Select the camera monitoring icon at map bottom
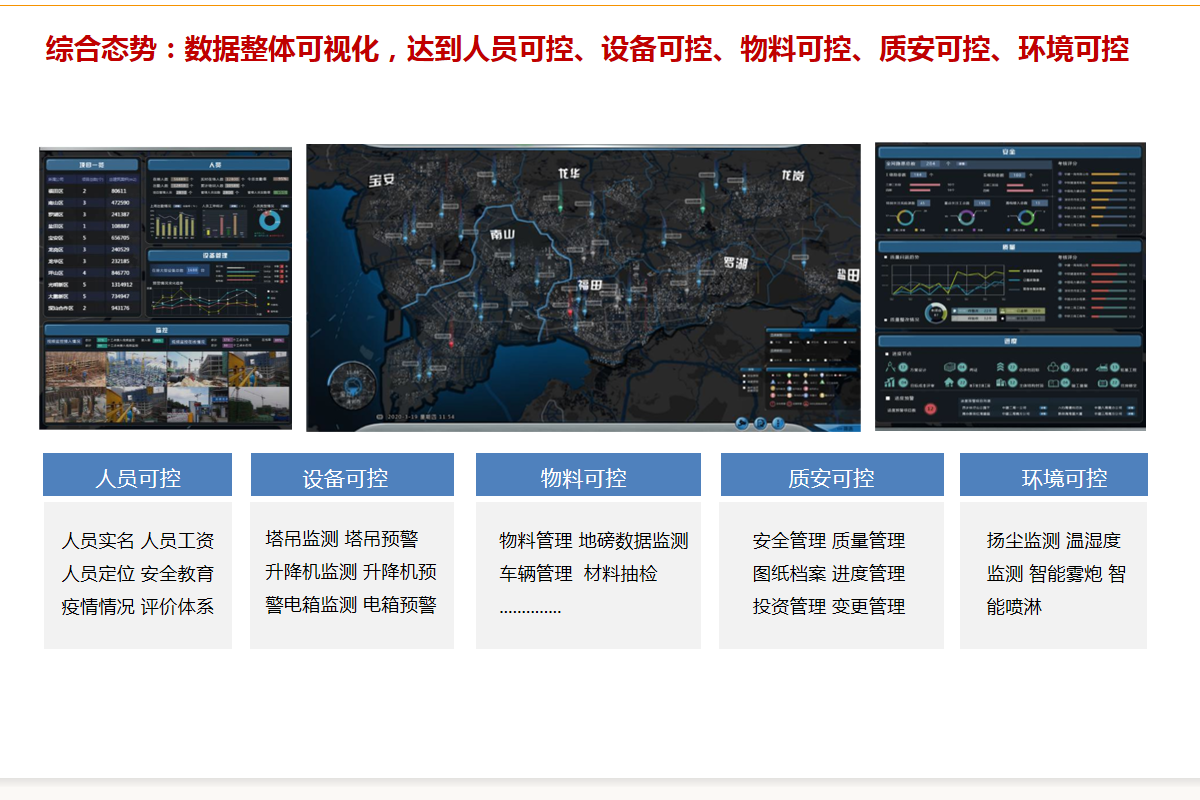 pyautogui.click(x=742, y=424)
